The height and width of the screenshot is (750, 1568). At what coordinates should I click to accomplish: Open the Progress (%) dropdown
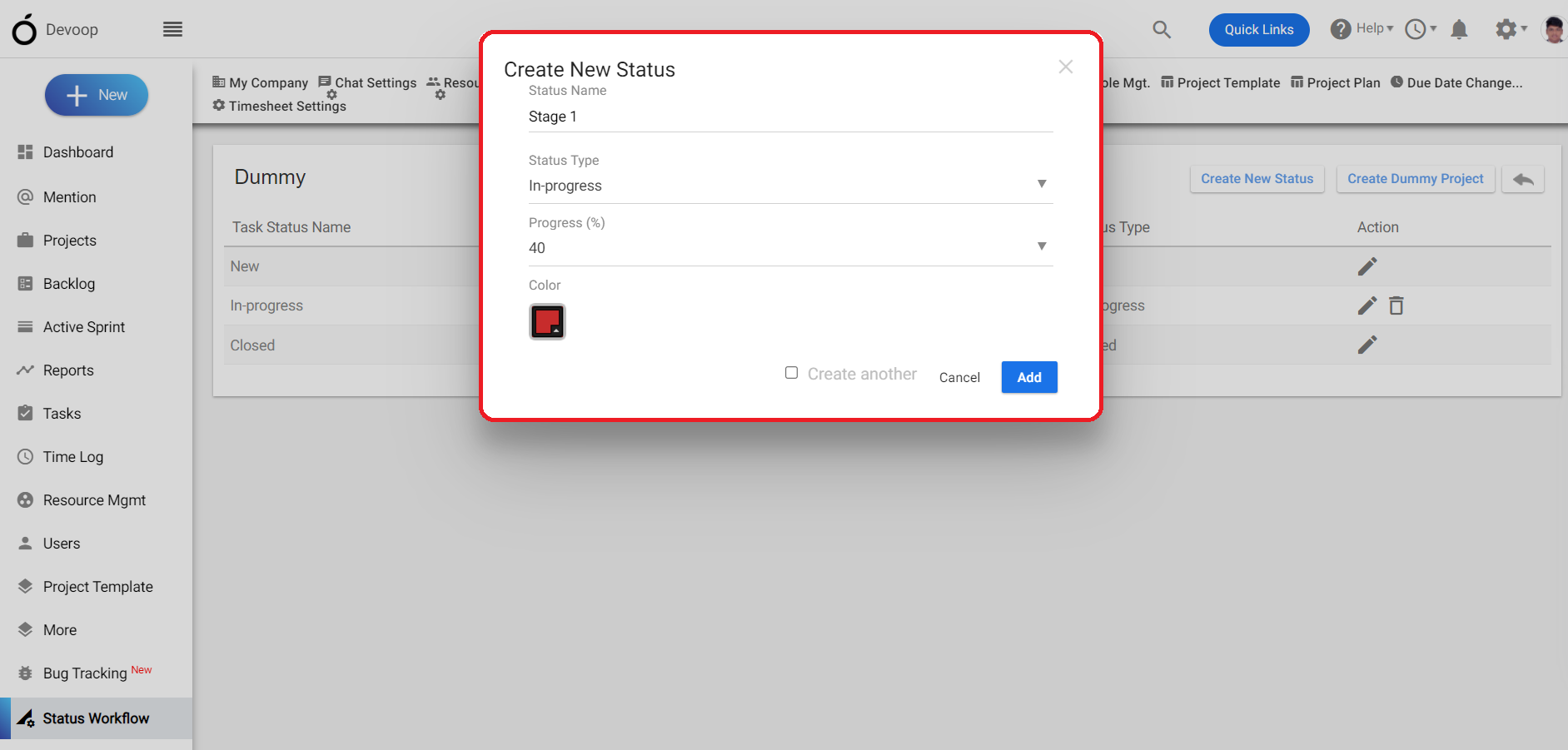coord(790,247)
